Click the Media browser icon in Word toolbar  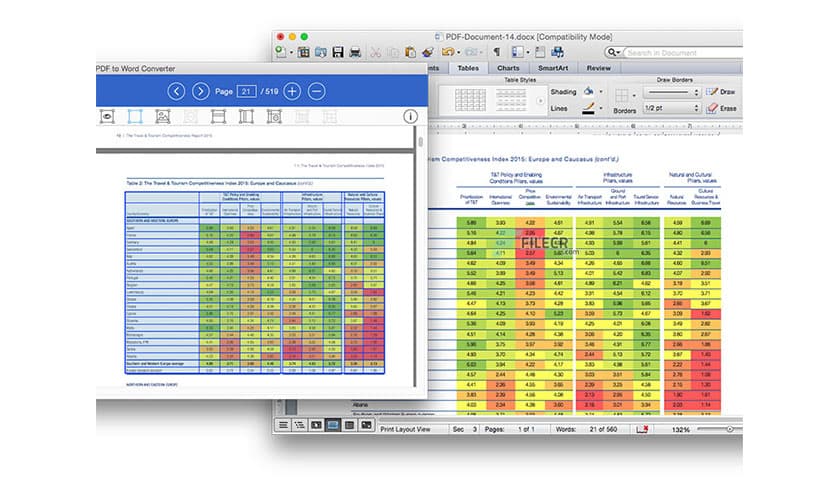[x=558, y=52]
